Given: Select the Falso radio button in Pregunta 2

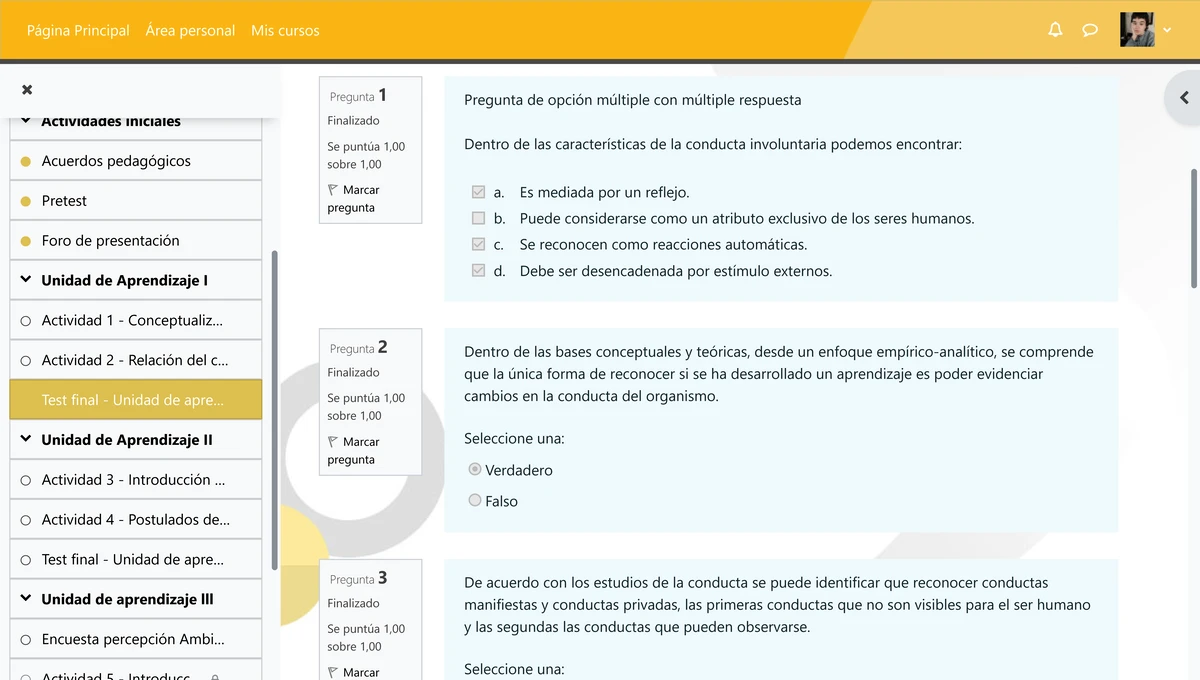Looking at the screenshot, I should coord(474,501).
